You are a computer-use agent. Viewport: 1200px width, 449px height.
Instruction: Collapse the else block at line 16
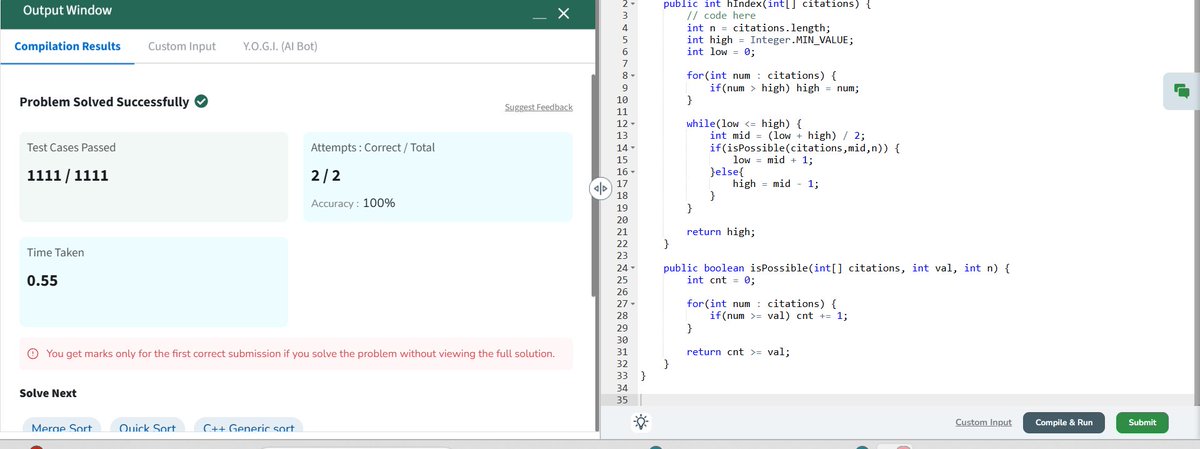(635, 172)
